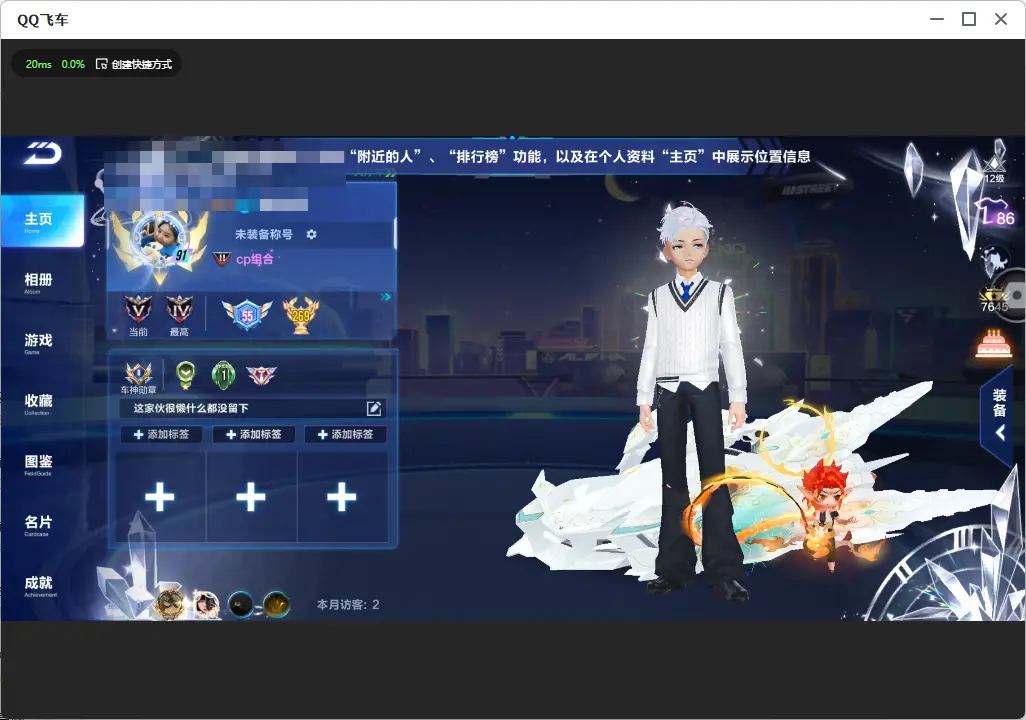Click the 车神勋章 medal icon

coord(139,374)
